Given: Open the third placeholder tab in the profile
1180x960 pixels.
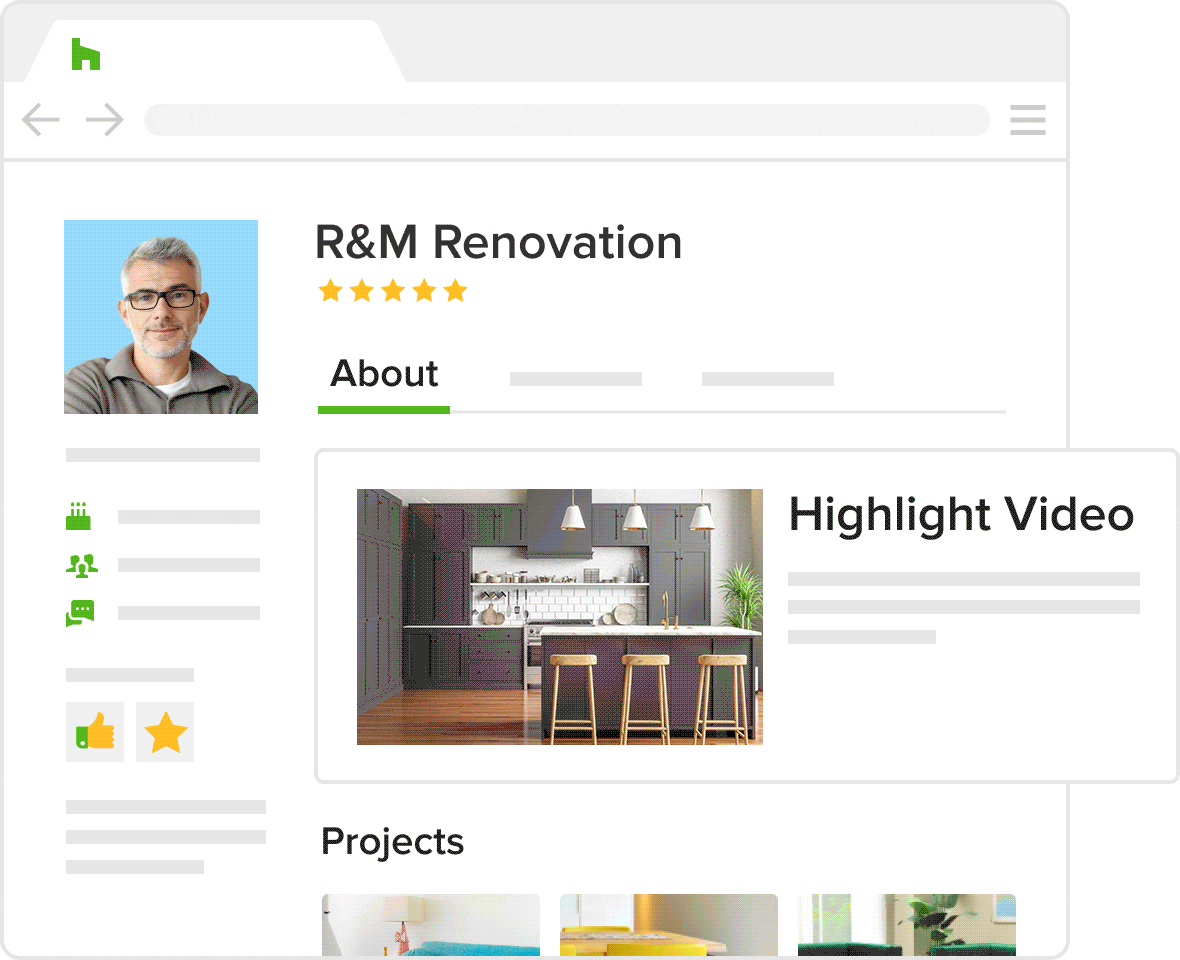Looking at the screenshot, I should click(x=767, y=379).
